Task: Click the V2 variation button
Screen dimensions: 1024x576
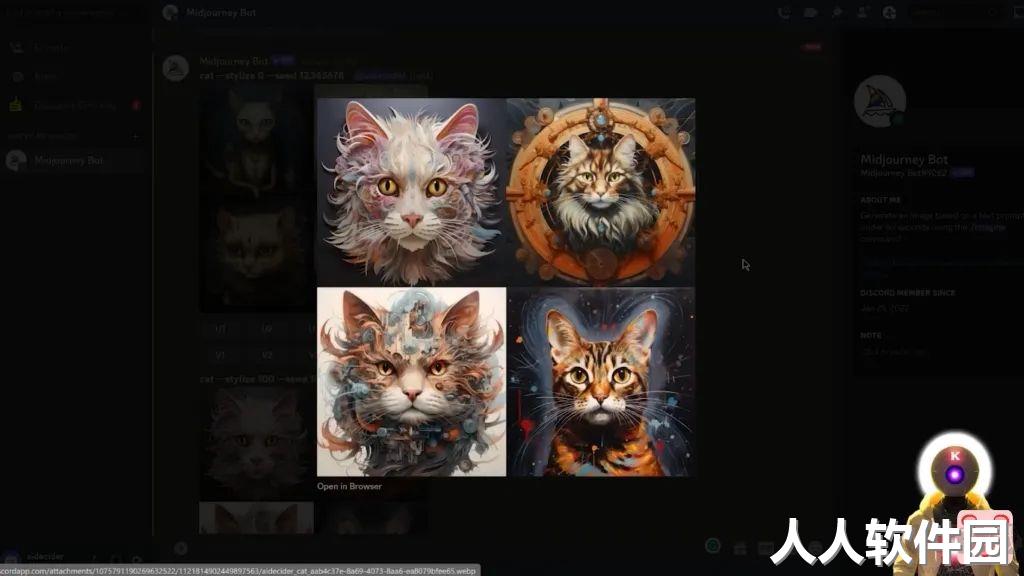Action: [267, 355]
